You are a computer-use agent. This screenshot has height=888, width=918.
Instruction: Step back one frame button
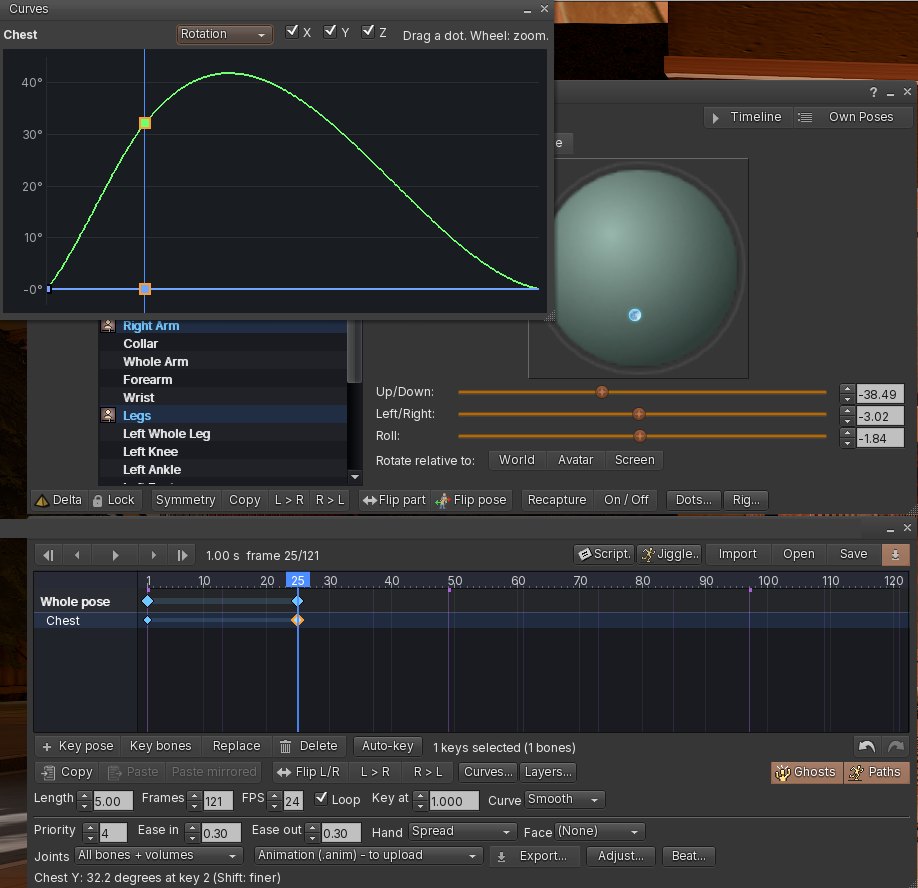77,555
